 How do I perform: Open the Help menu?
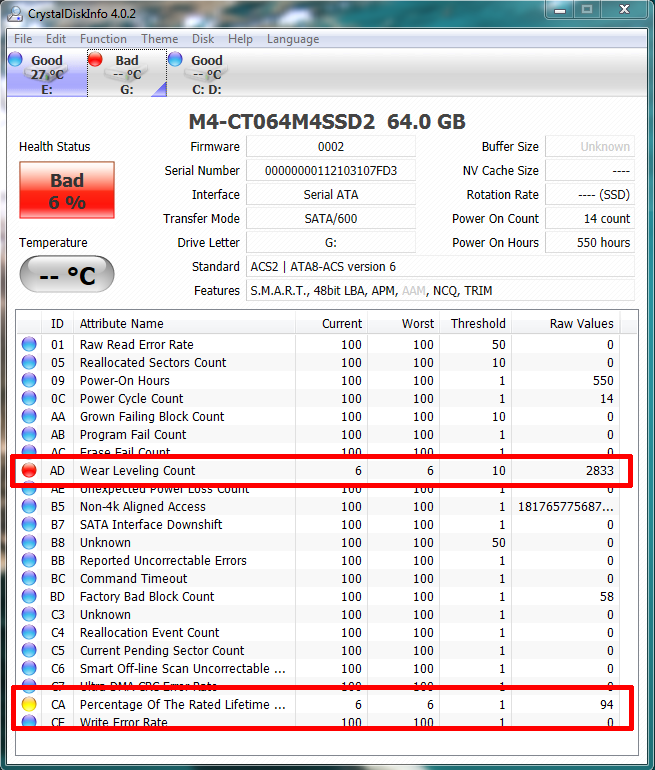coord(240,39)
